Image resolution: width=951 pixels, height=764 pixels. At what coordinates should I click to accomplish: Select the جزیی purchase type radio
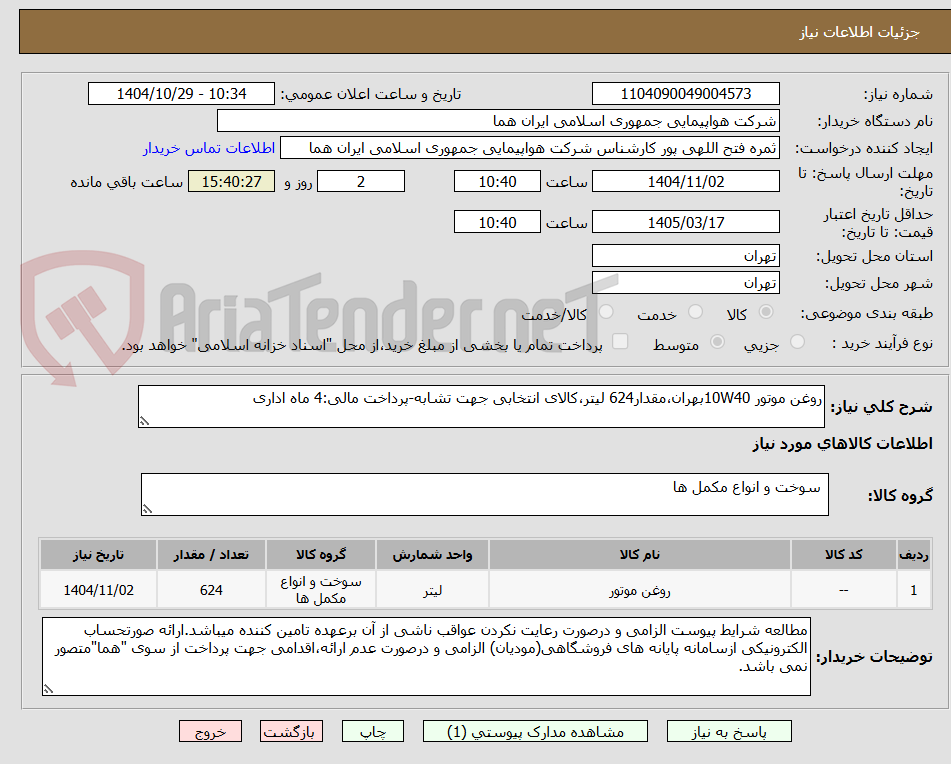(x=797, y=342)
